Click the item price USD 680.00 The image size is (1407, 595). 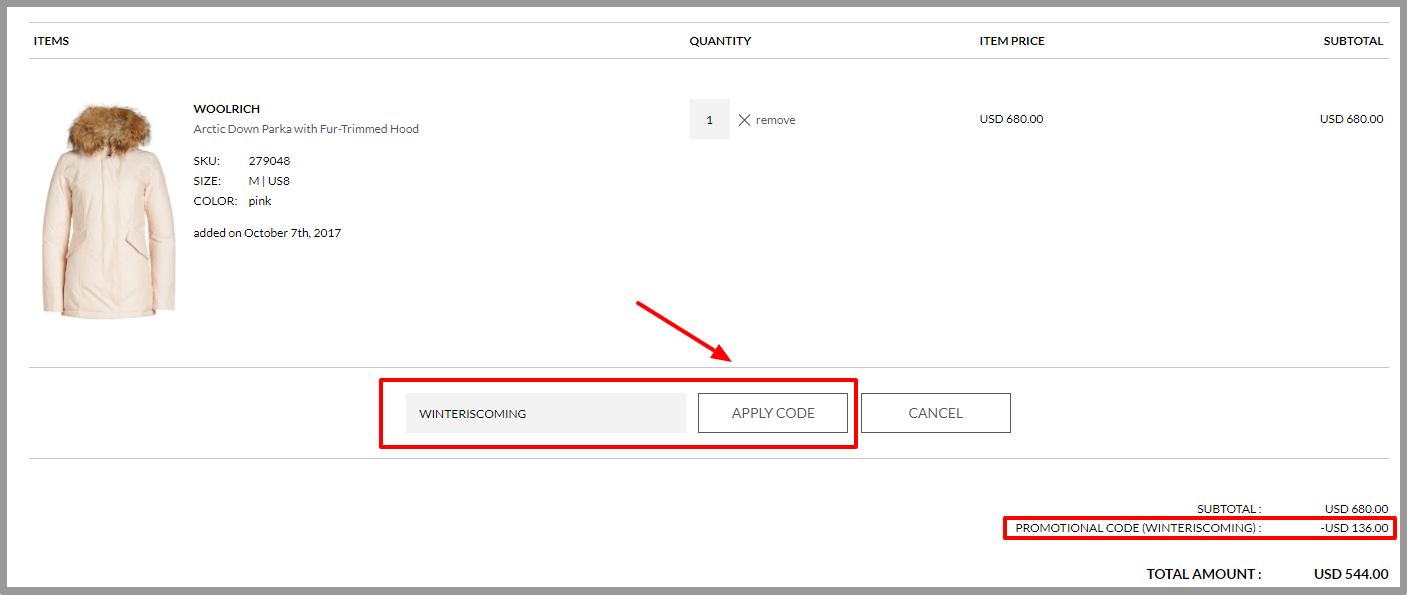(1011, 119)
